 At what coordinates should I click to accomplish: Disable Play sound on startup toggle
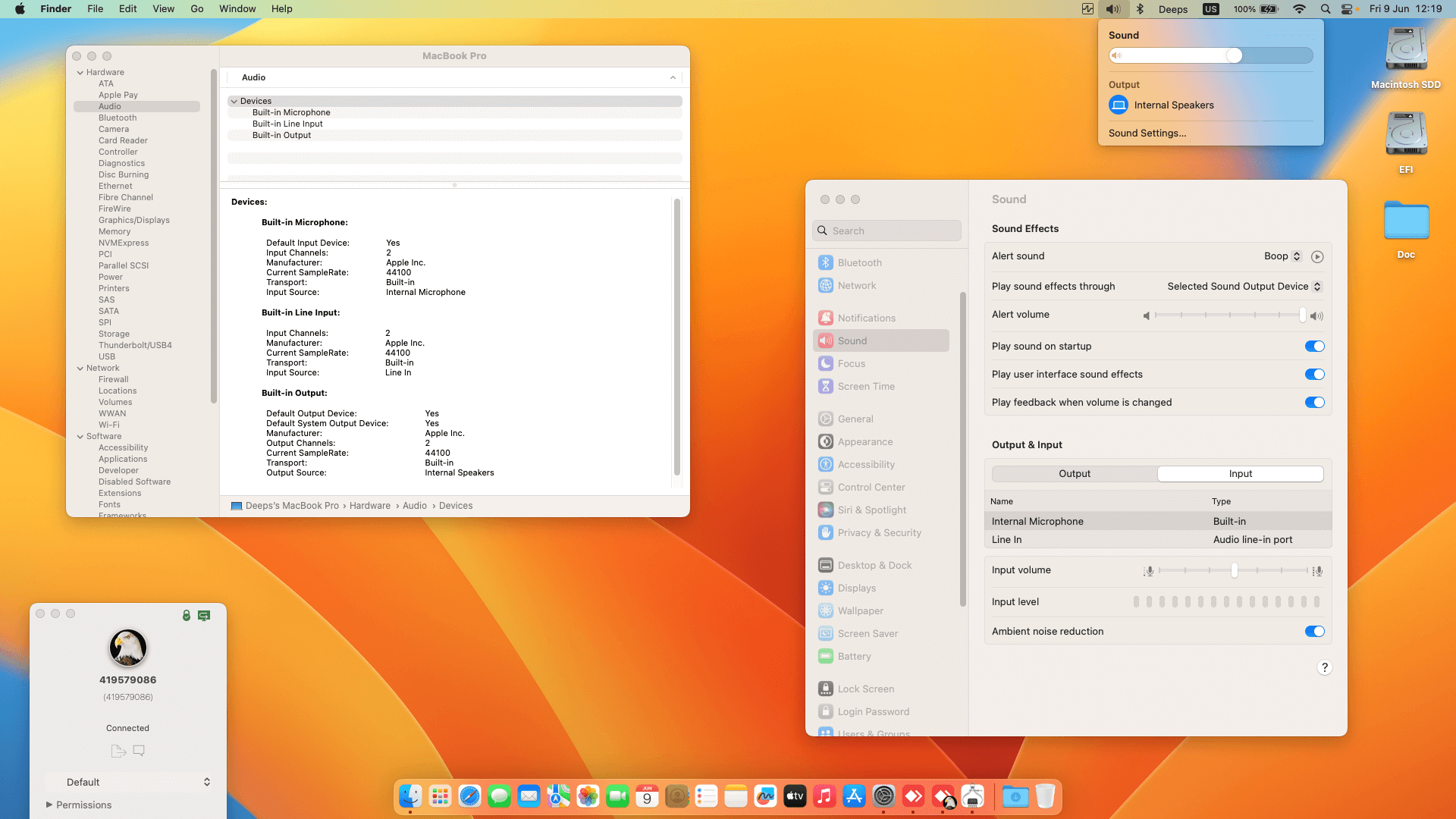point(1314,347)
